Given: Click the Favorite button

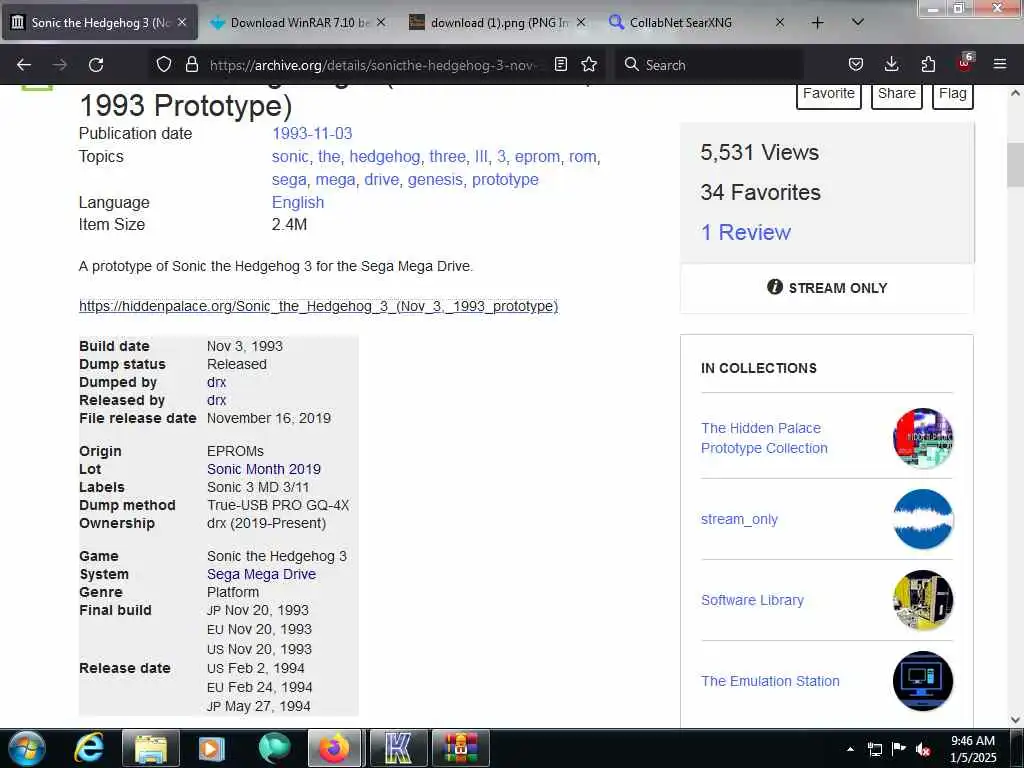Looking at the screenshot, I should [x=829, y=94].
